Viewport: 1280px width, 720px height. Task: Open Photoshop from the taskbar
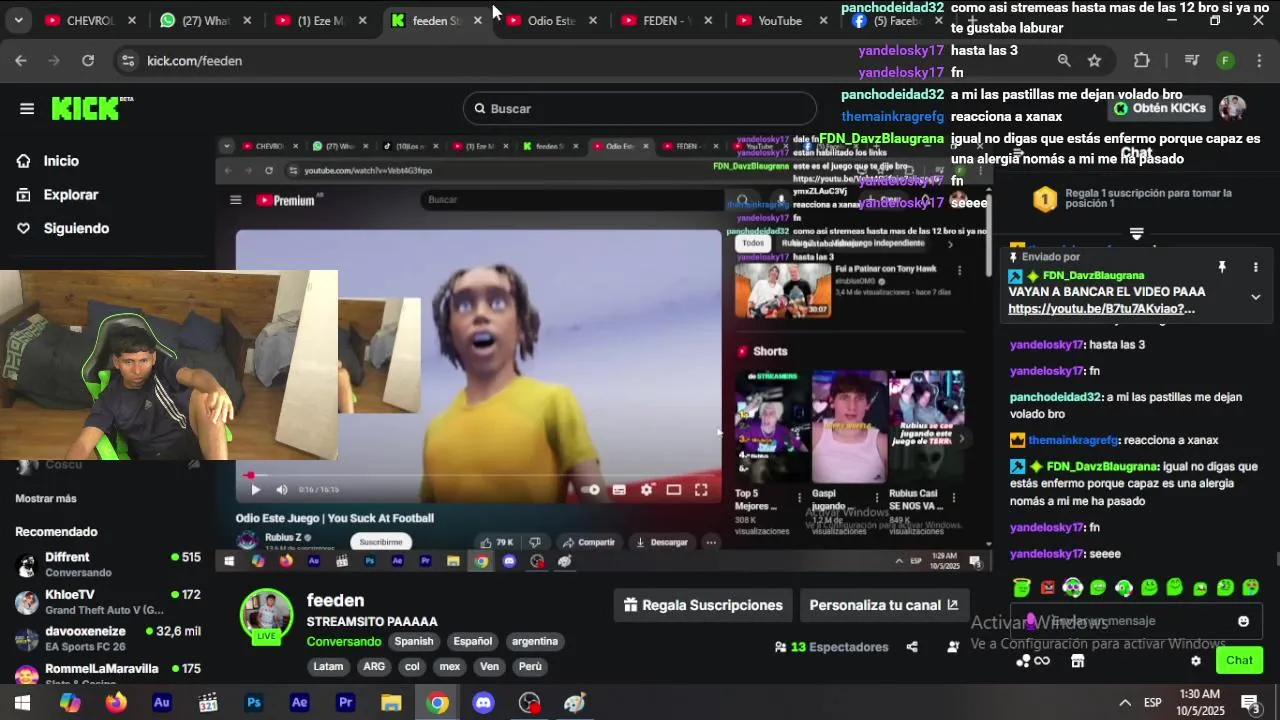coord(254,703)
